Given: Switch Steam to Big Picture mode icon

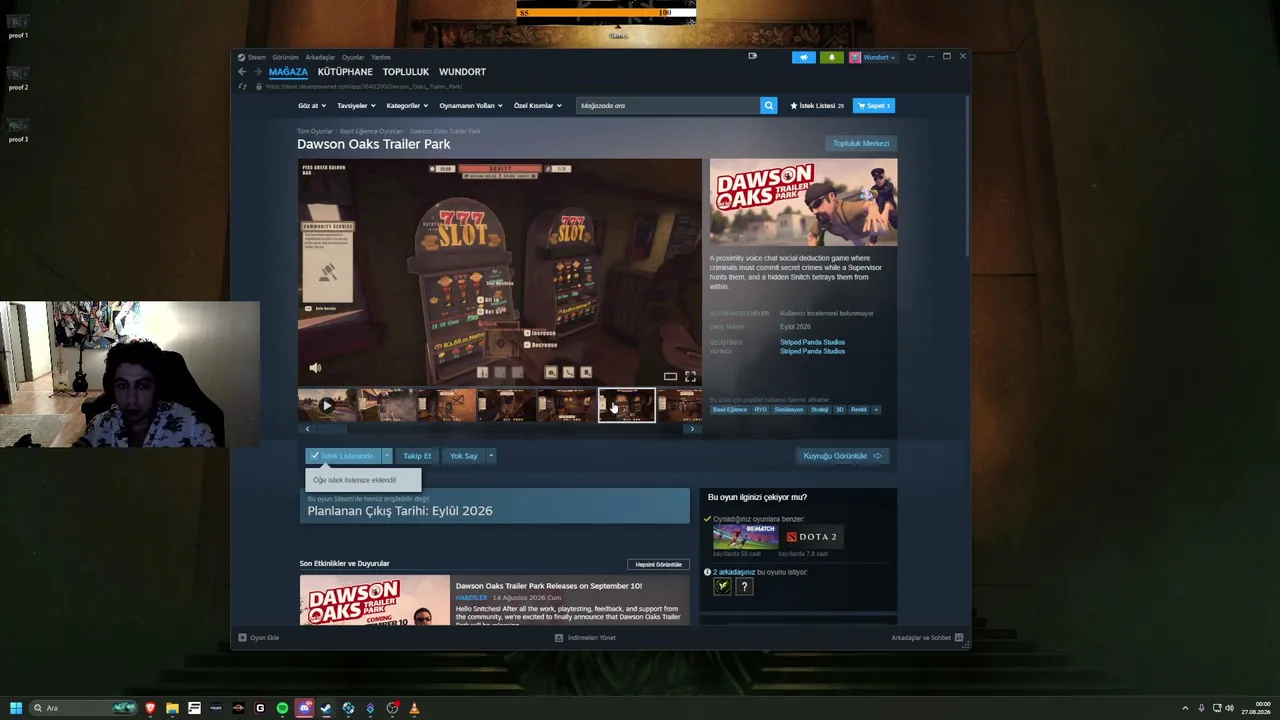Looking at the screenshot, I should tap(911, 57).
